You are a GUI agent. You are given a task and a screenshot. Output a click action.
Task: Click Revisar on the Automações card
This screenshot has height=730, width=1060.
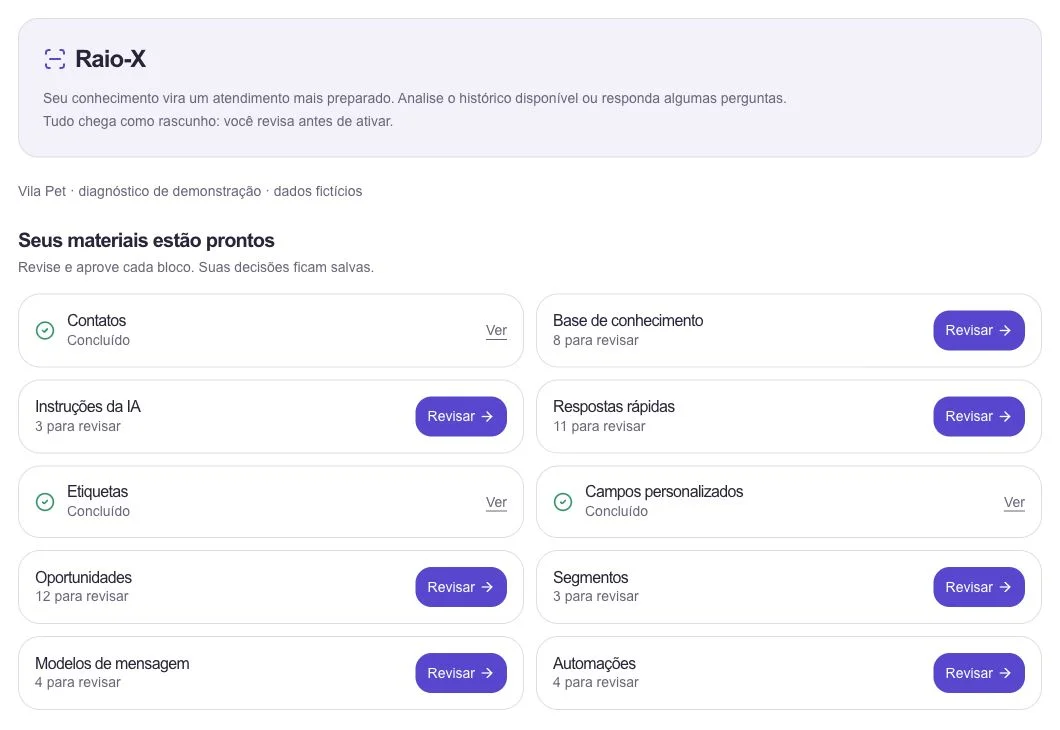(x=979, y=673)
